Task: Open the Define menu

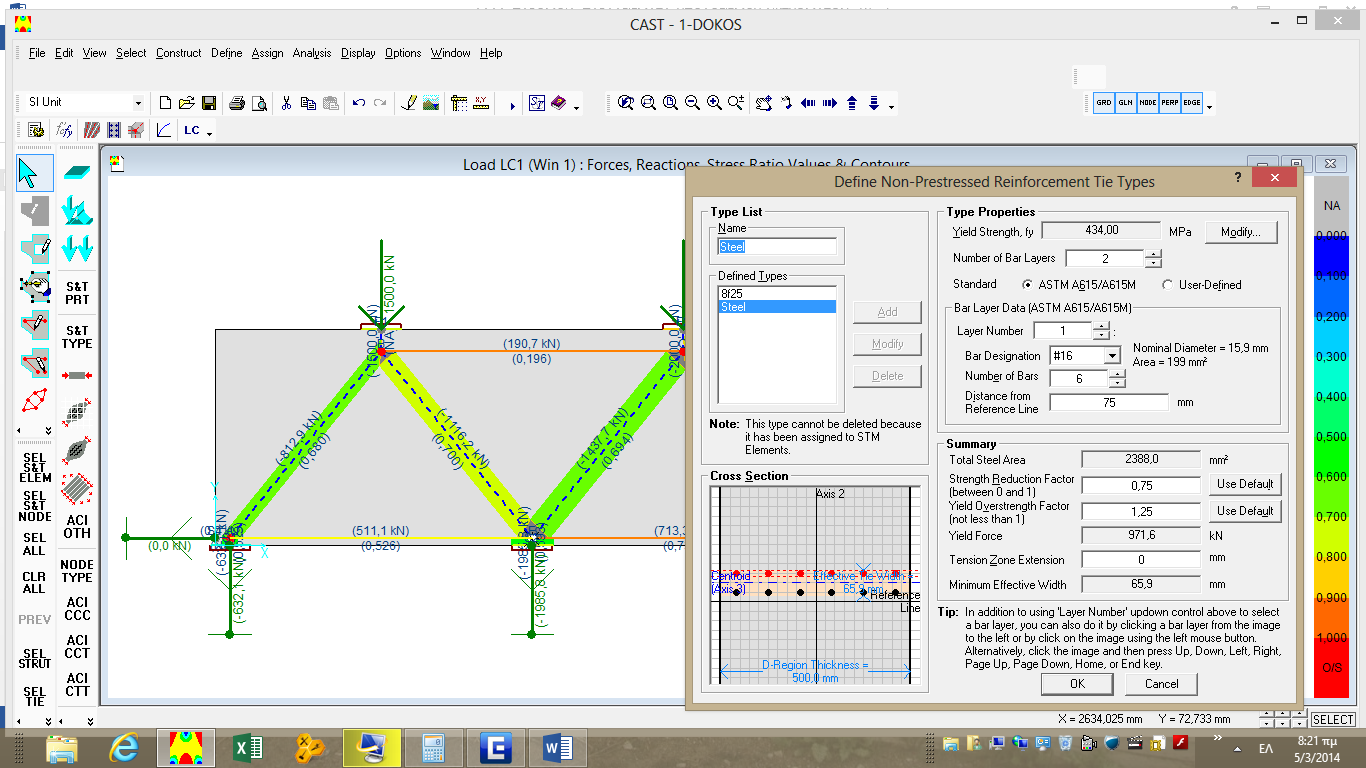Action: pos(226,53)
